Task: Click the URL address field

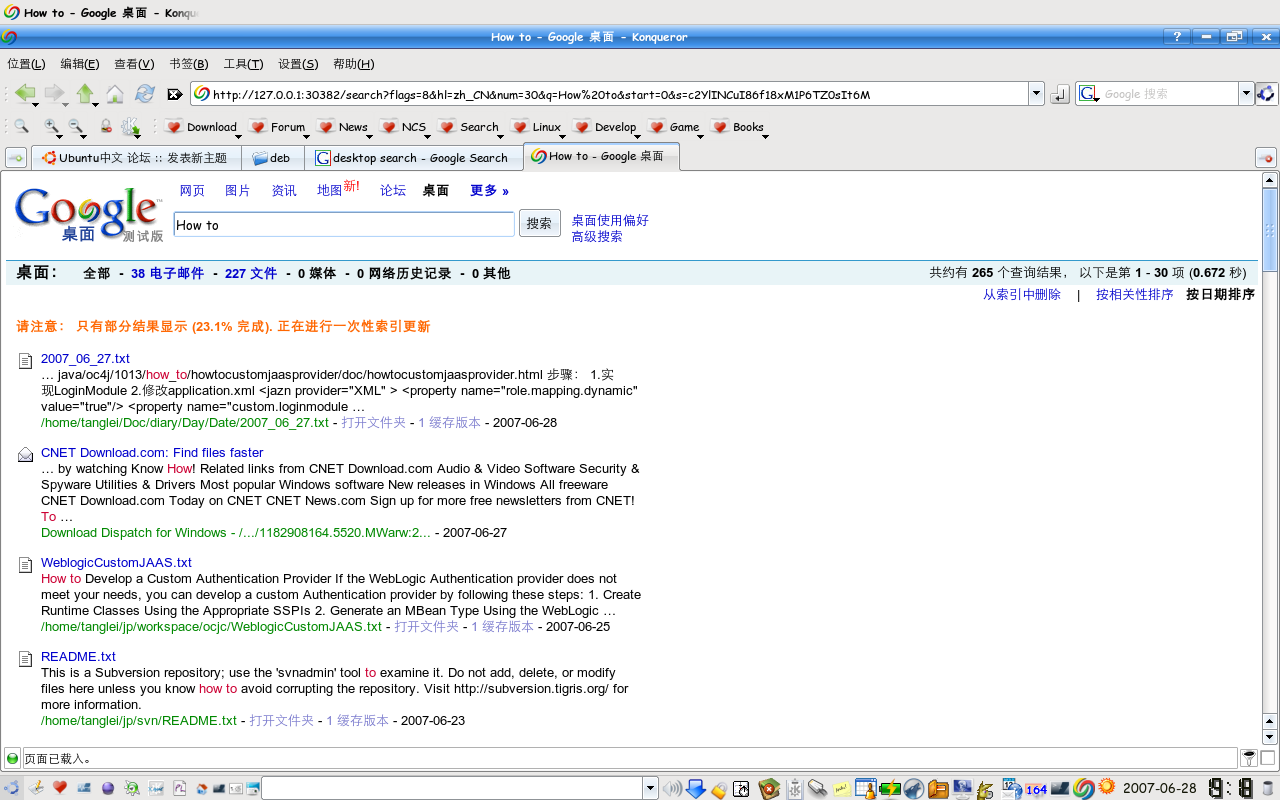Action: [608, 94]
